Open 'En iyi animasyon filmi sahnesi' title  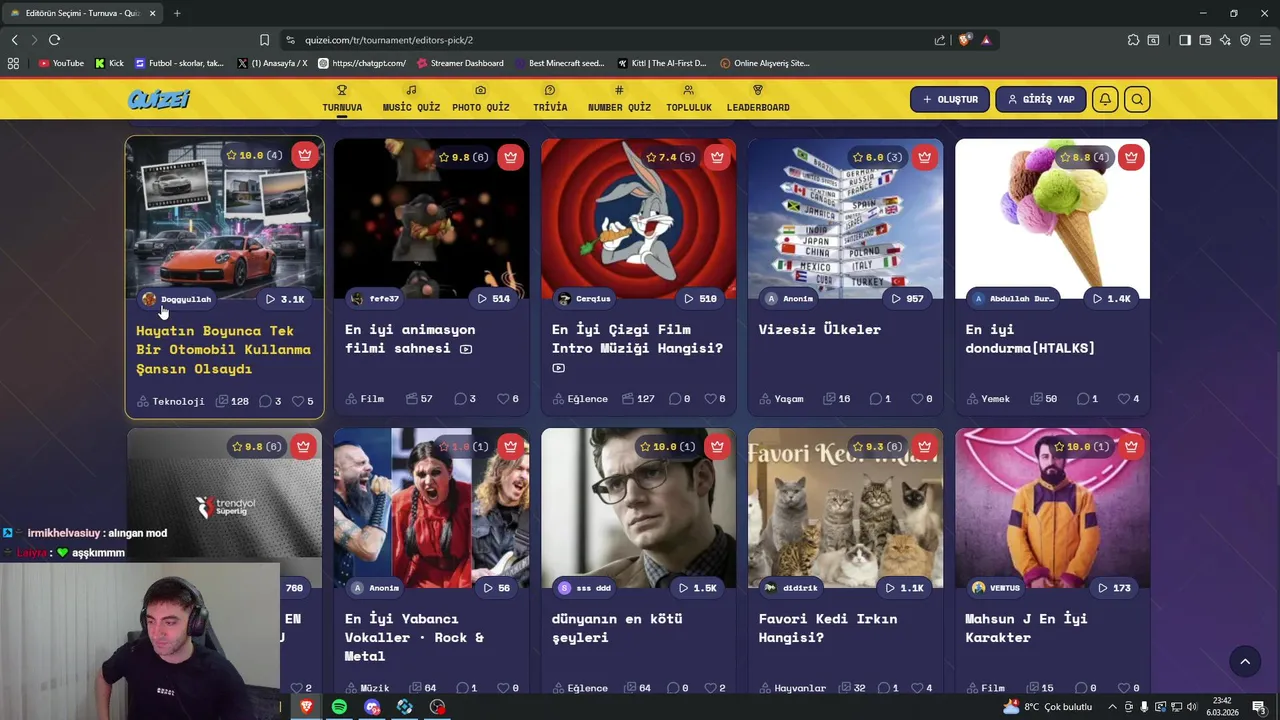(x=410, y=338)
